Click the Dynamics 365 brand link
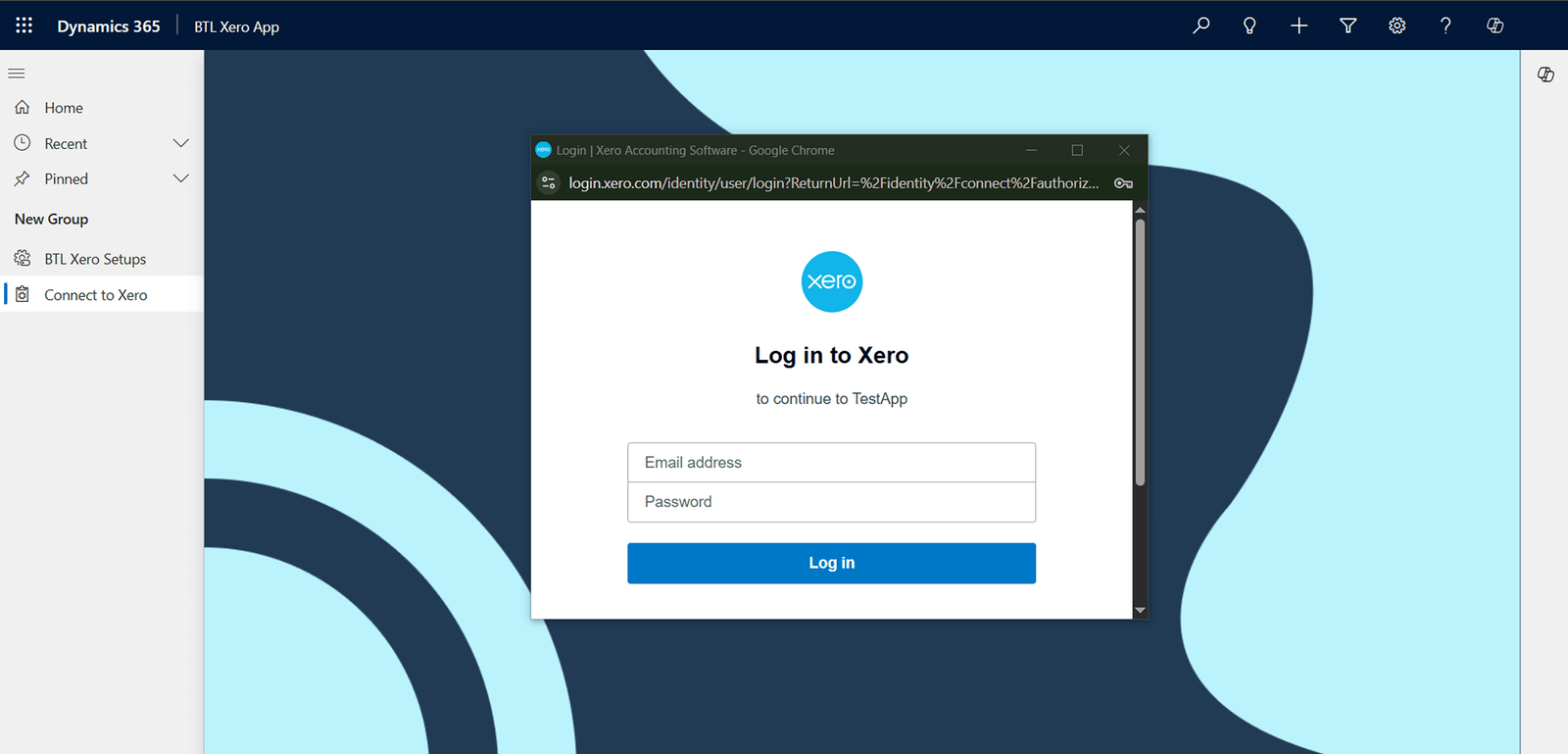This screenshot has width=1568, height=754. [109, 26]
